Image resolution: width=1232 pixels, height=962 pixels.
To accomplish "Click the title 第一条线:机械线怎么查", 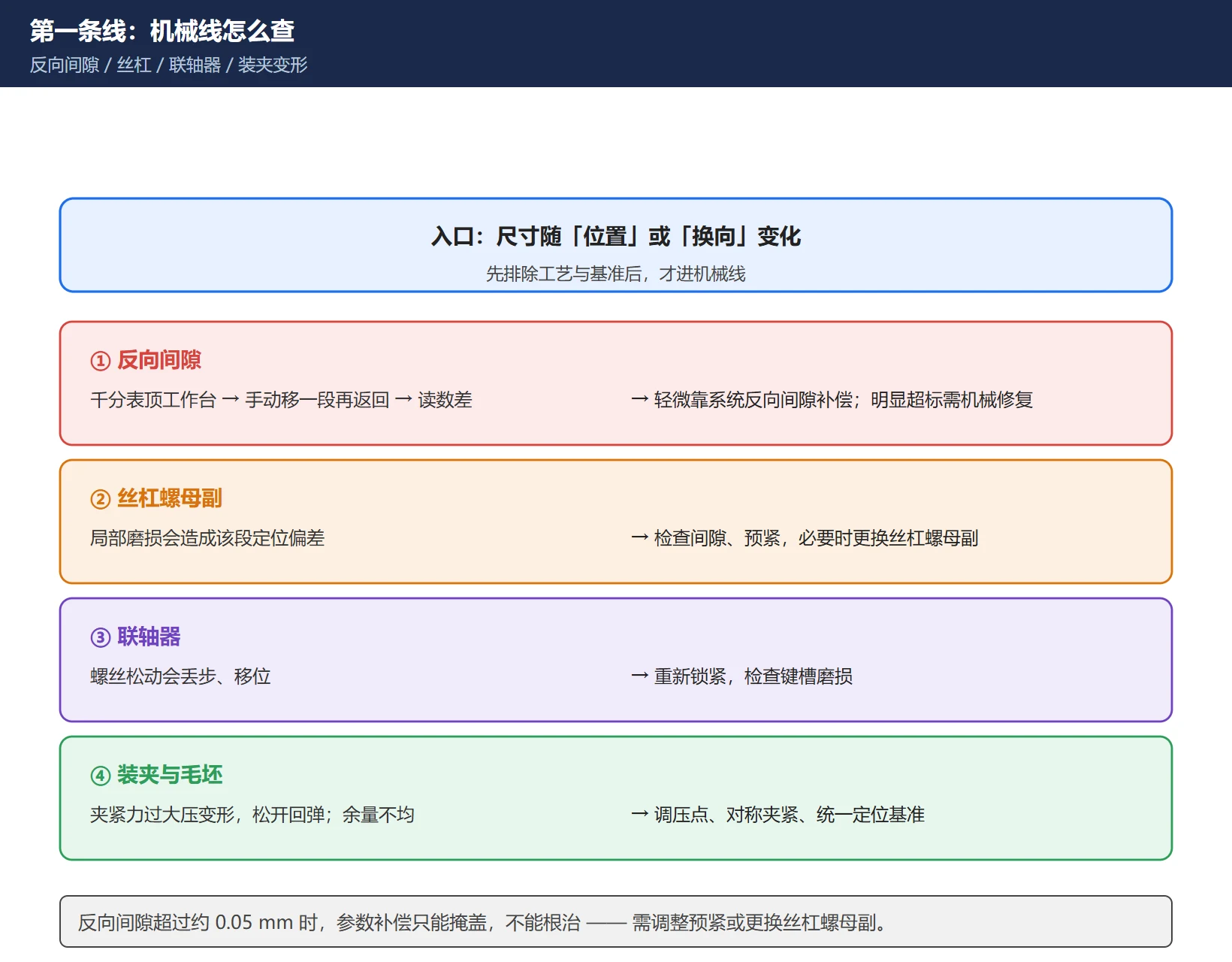I will [x=162, y=31].
